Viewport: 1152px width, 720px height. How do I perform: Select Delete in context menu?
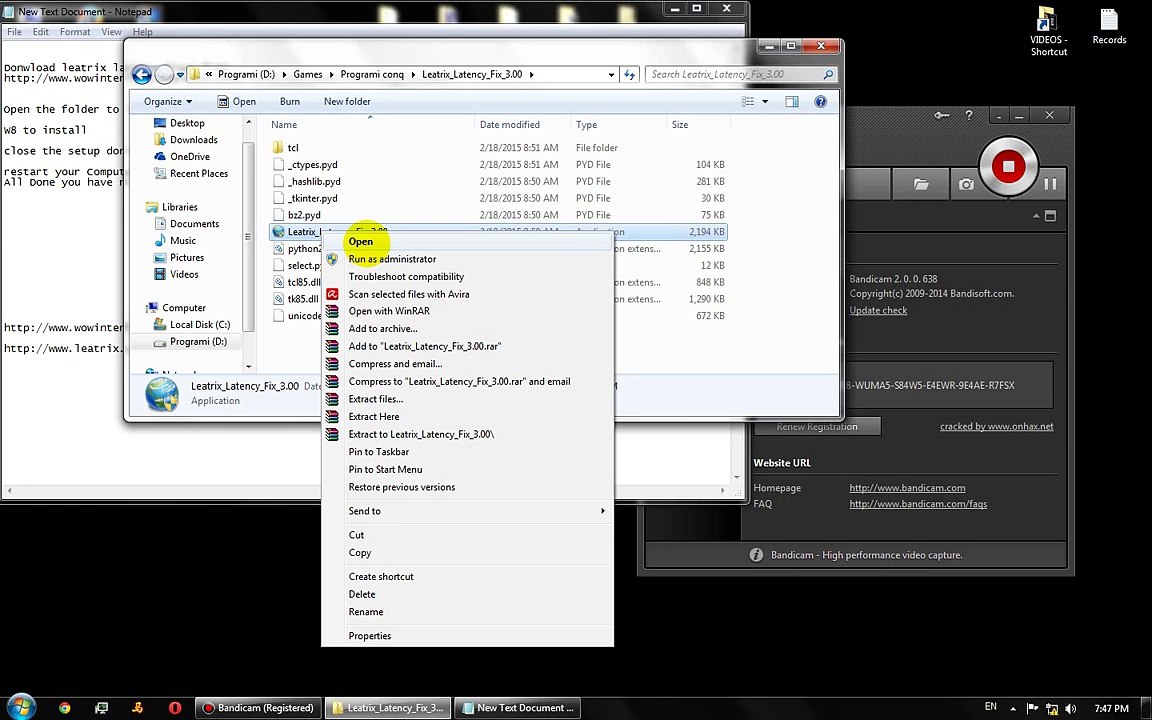coord(467,594)
